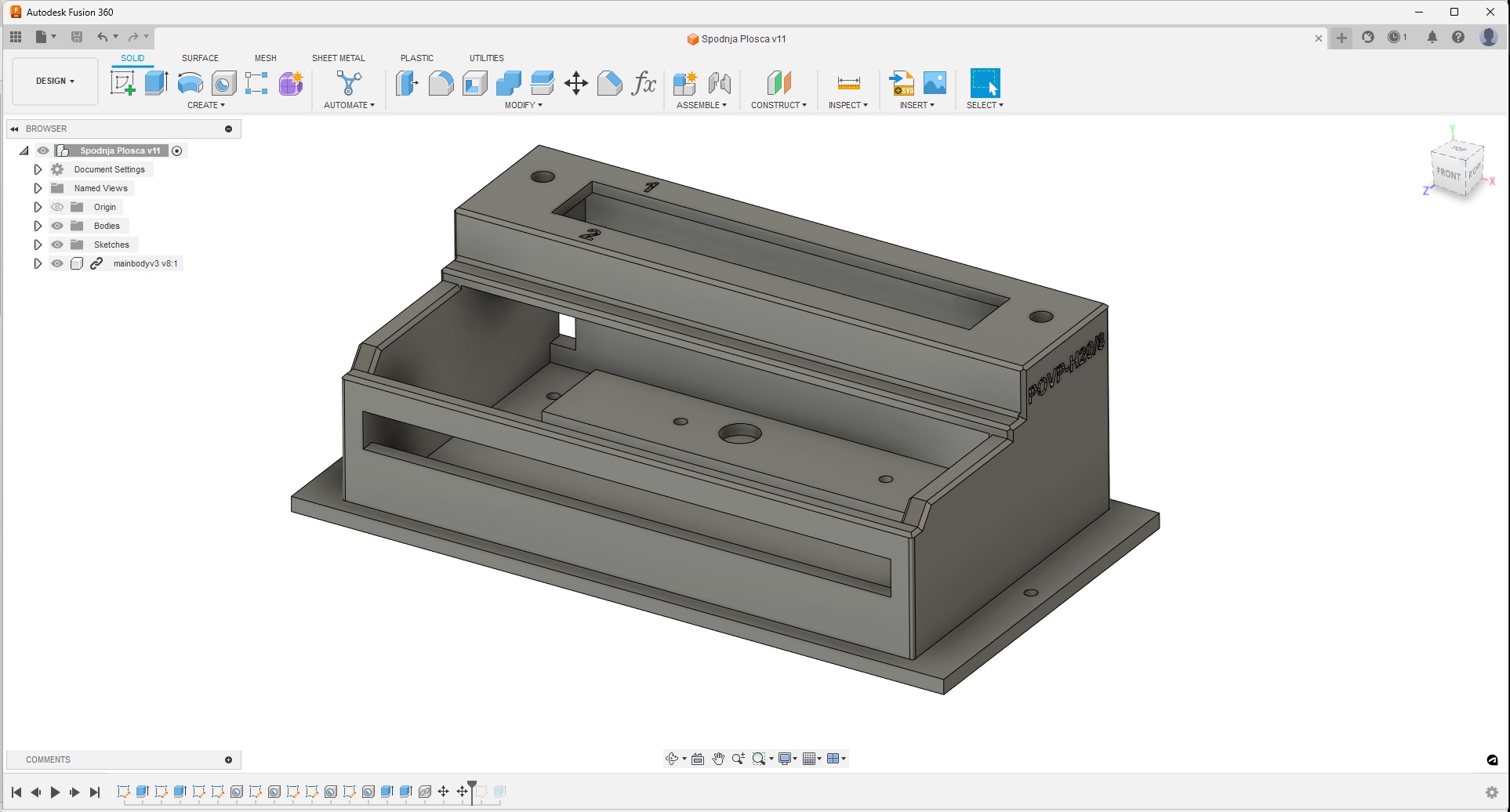Screen dimensions: 1510x812
Task: Choose the Fillet tool in Modify
Action: [x=441, y=83]
